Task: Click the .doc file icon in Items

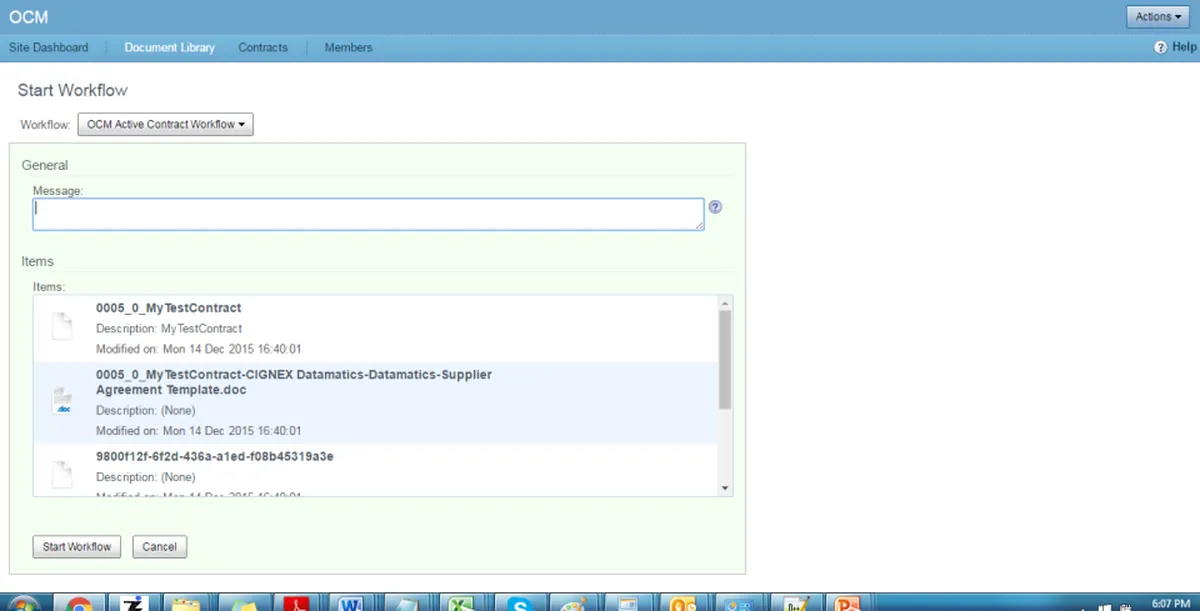Action: tap(62, 400)
